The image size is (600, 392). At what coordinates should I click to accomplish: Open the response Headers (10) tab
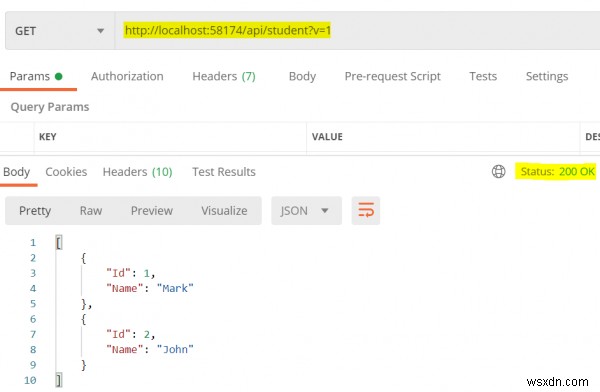(x=137, y=172)
